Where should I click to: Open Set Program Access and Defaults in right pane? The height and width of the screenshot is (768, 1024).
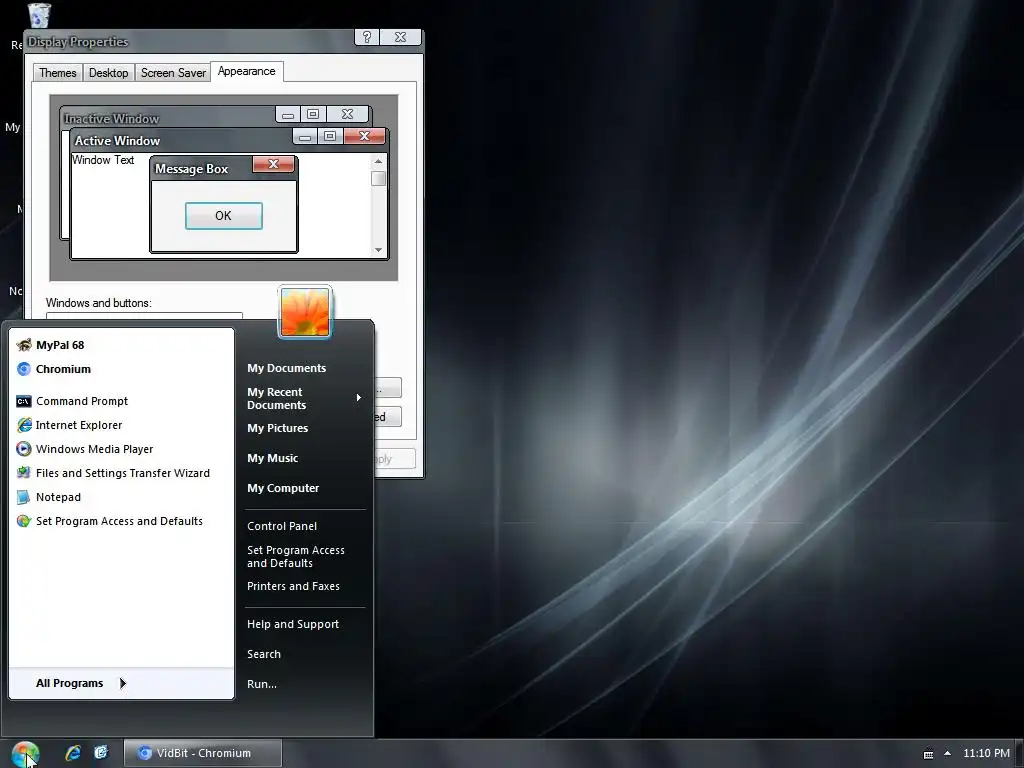click(295, 556)
